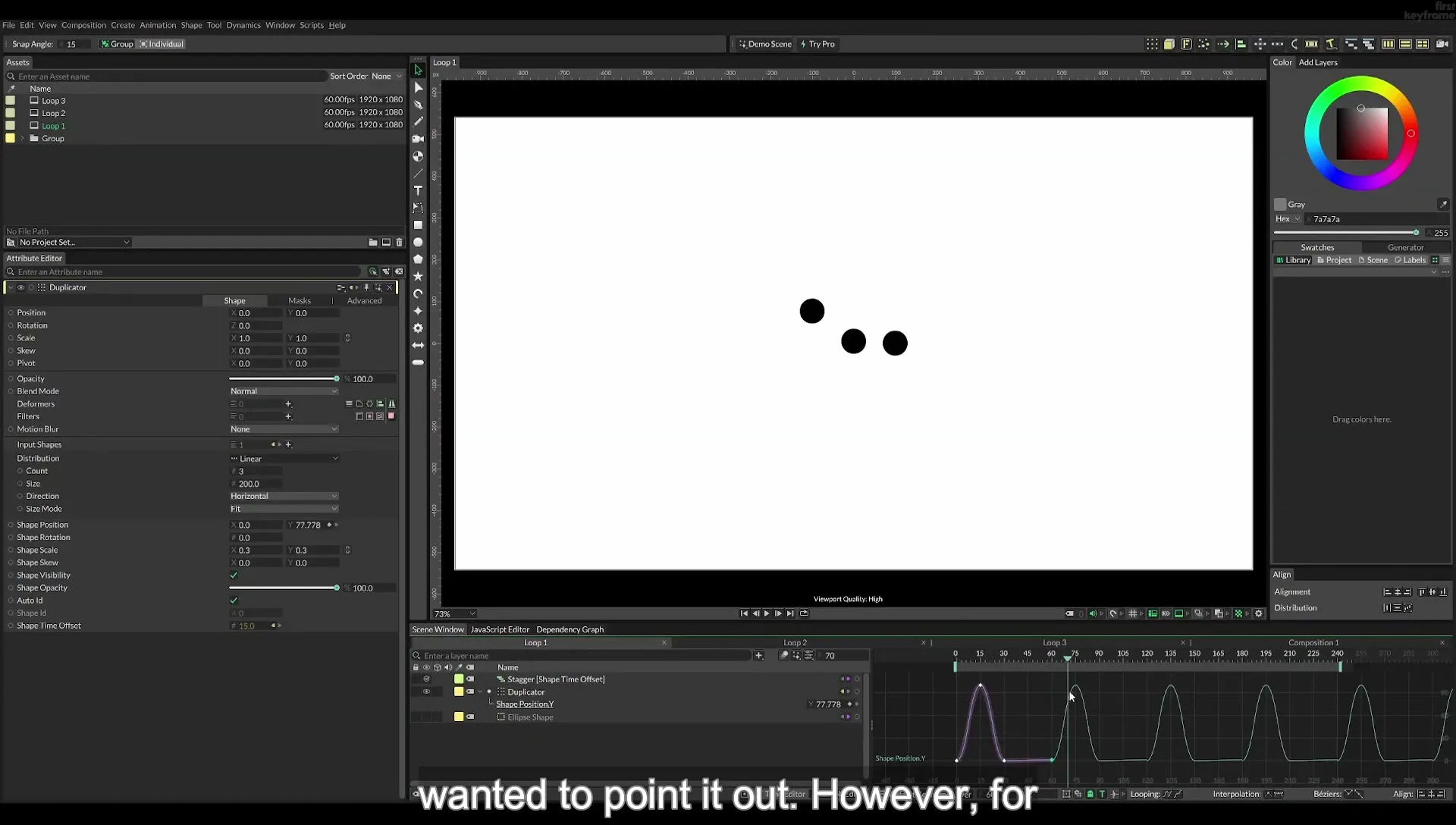
Task: Click the Try Pro button
Action: point(817,44)
